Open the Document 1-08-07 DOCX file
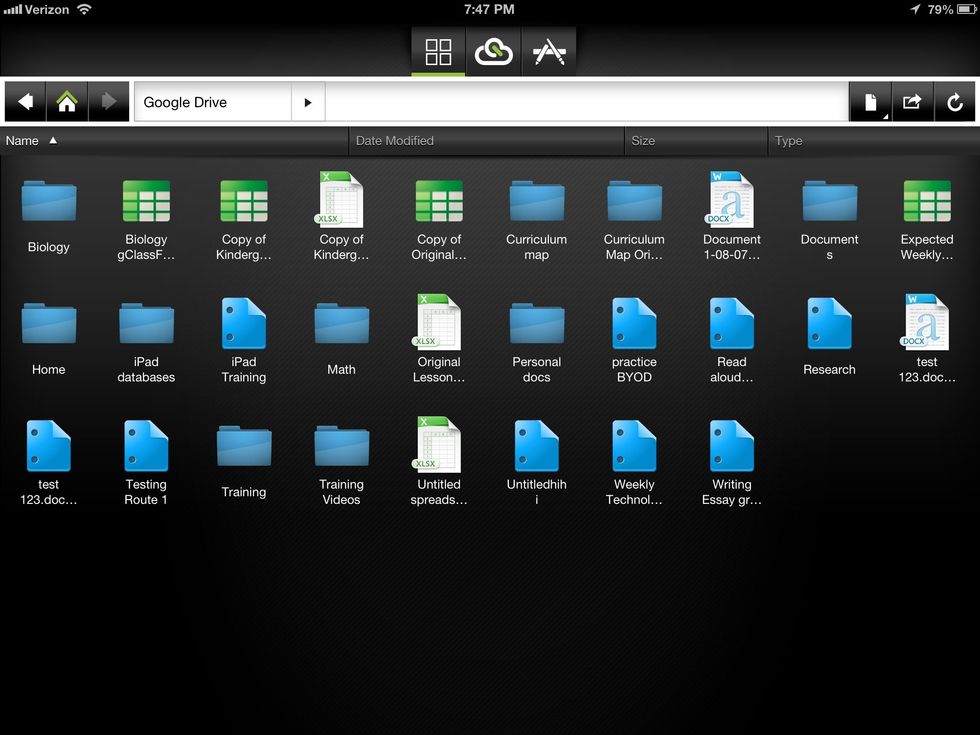Screen dimensions: 980x735 pyautogui.click(x=732, y=200)
